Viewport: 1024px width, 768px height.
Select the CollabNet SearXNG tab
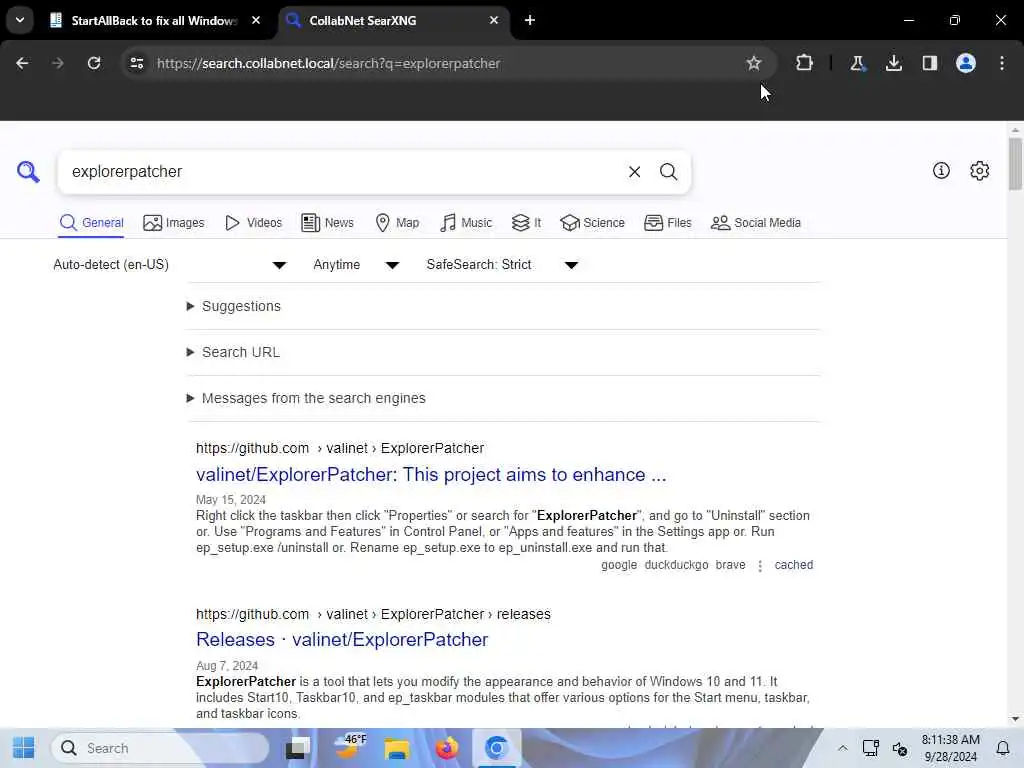392,20
